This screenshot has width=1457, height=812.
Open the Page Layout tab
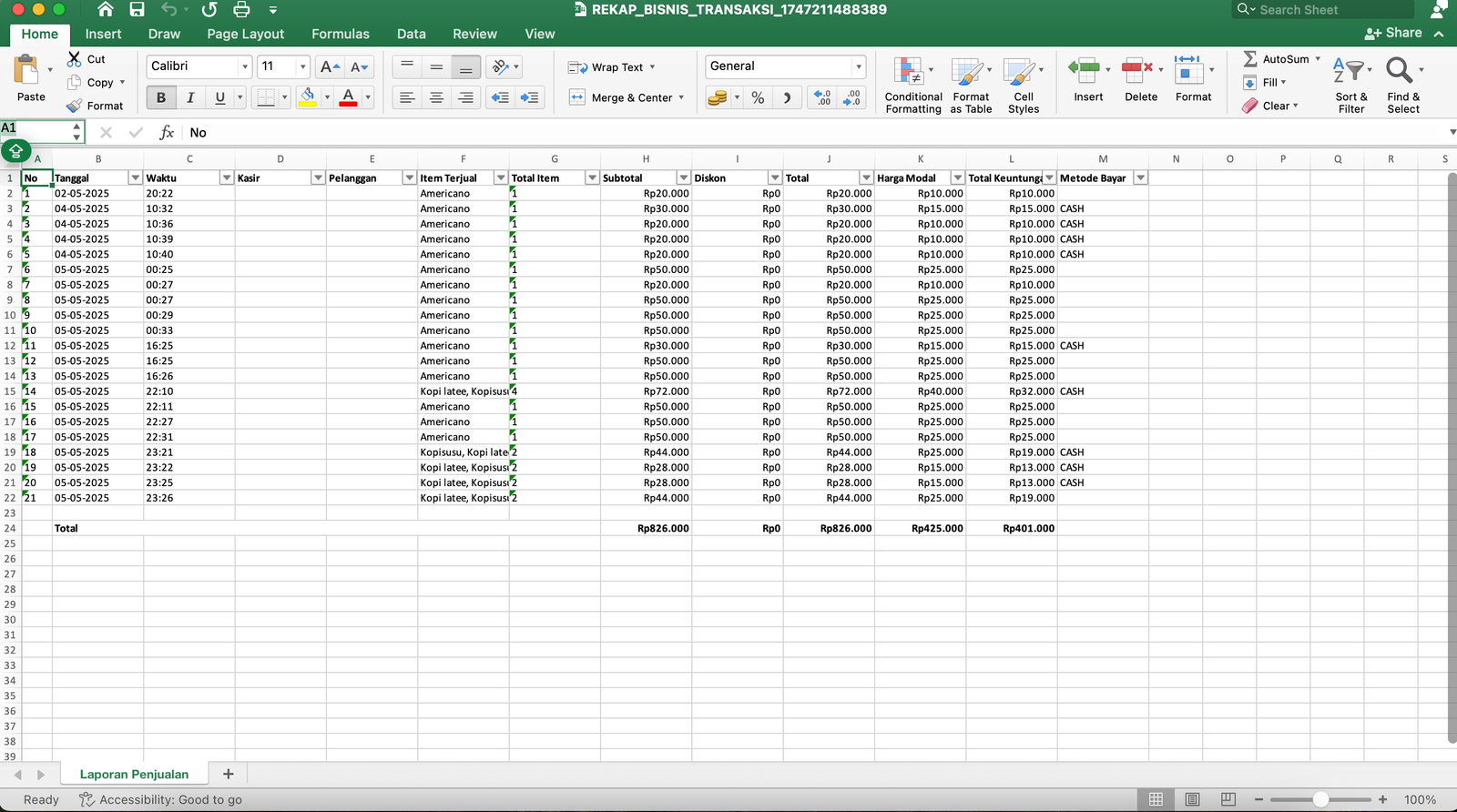(x=245, y=34)
